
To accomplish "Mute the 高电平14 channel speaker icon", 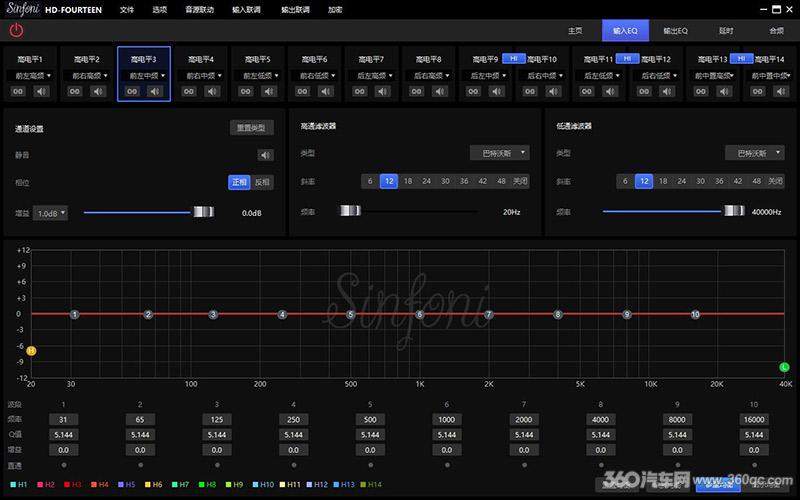I will 781,92.
